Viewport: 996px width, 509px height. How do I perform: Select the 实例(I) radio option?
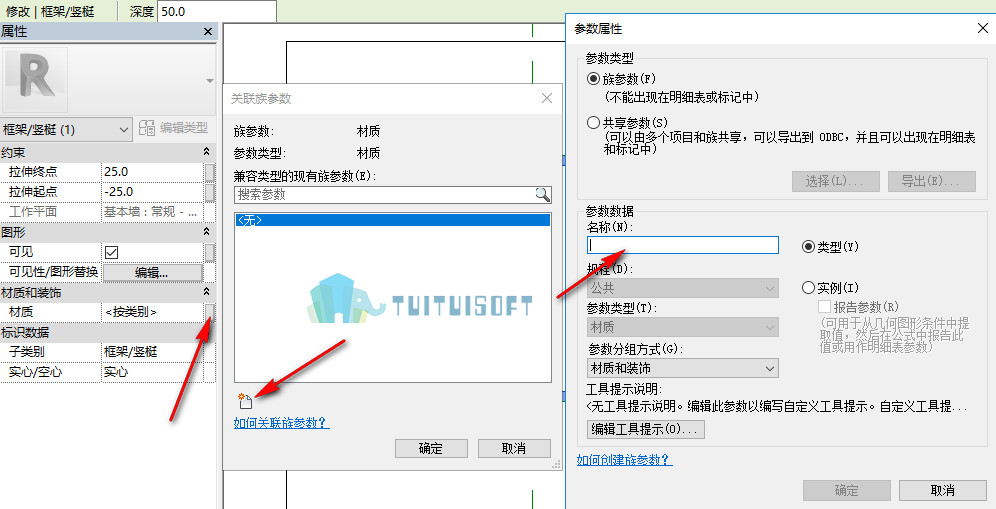[x=809, y=288]
